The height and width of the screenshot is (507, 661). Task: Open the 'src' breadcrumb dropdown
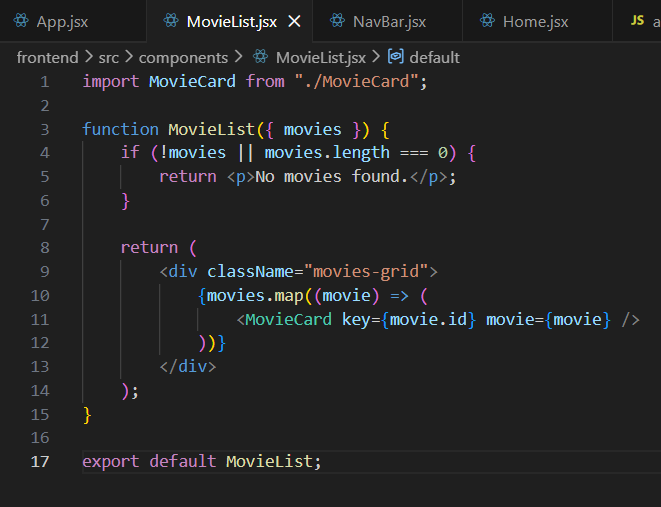pyautogui.click(x=110, y=57)
